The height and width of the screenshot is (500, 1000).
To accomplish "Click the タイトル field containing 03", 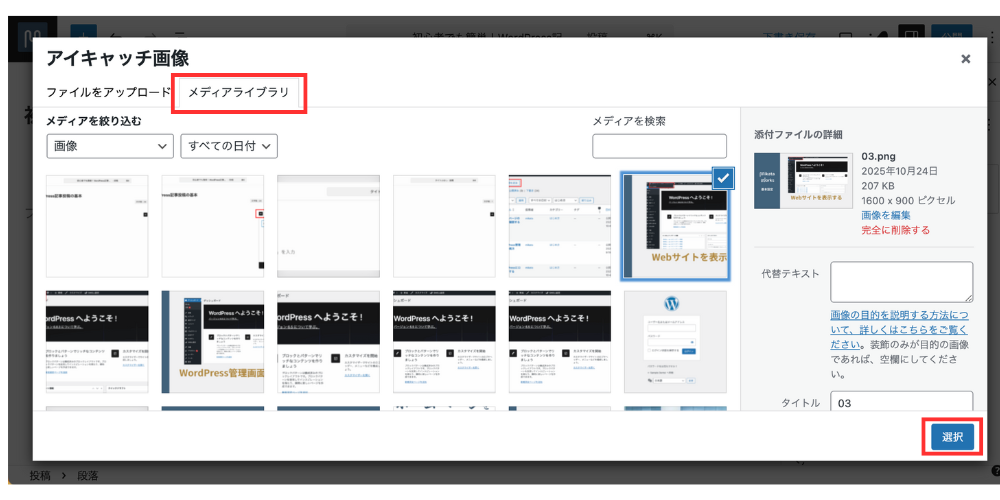I will click(901, 403).
